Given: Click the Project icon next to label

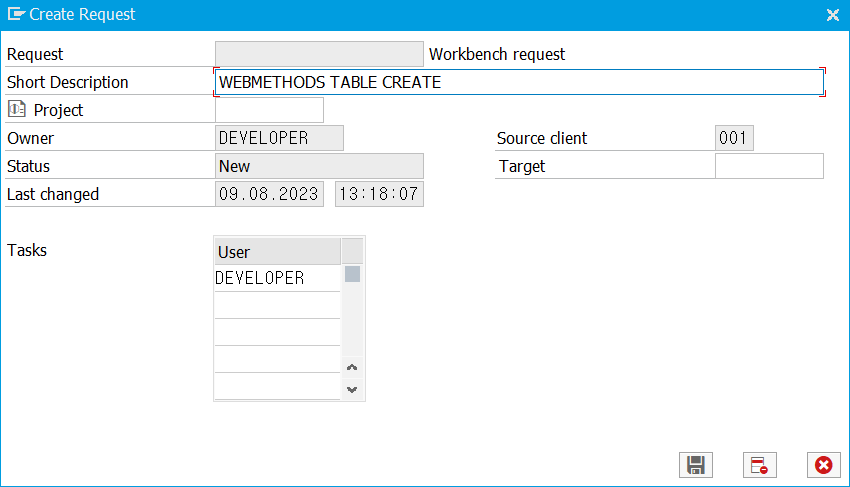Looking at the screenshot, I should 17,110.
